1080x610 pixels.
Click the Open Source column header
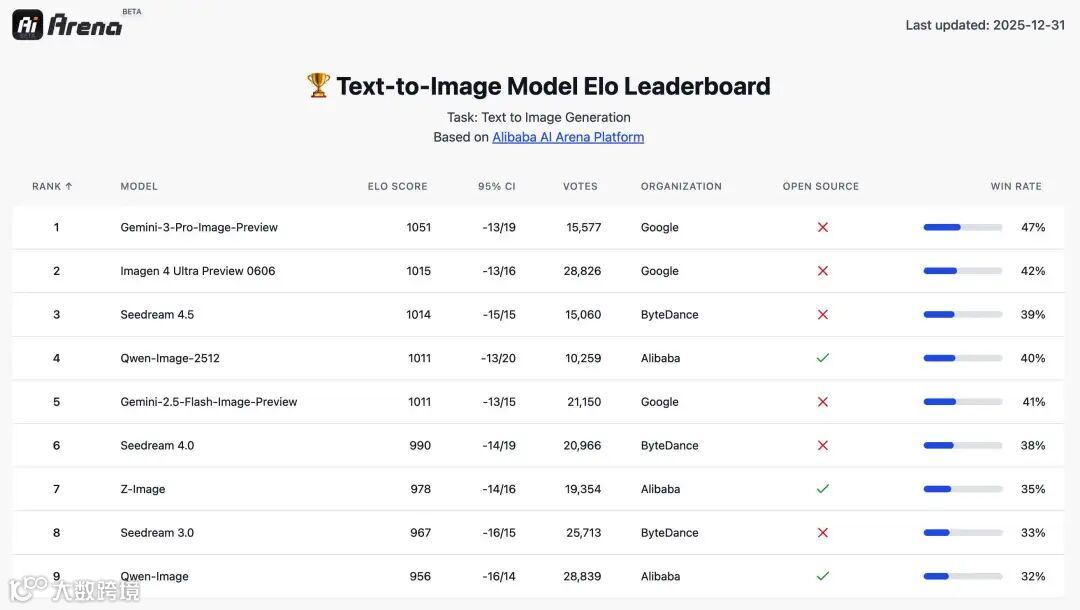(820, 186)
